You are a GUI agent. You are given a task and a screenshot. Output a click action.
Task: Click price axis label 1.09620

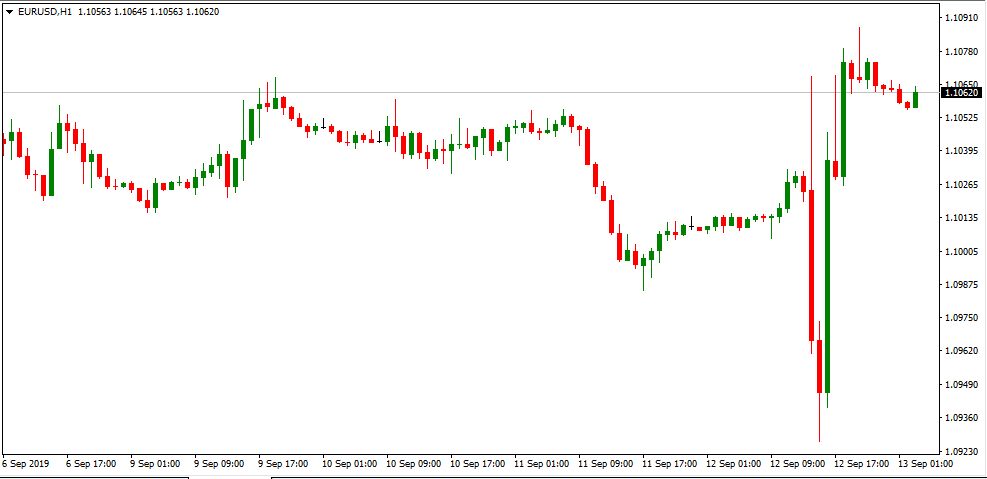(x=961, y=351)
